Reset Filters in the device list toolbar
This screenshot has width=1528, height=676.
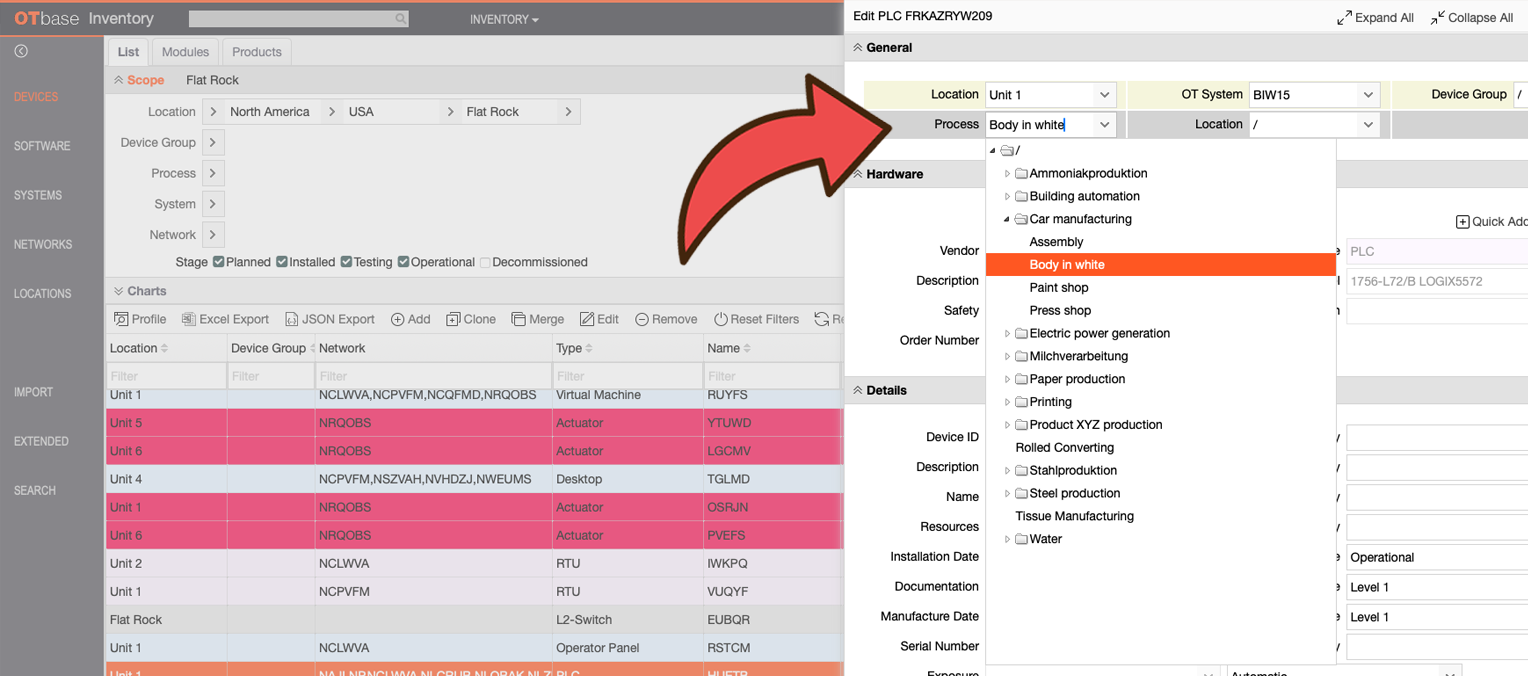[x=756, y=319]
